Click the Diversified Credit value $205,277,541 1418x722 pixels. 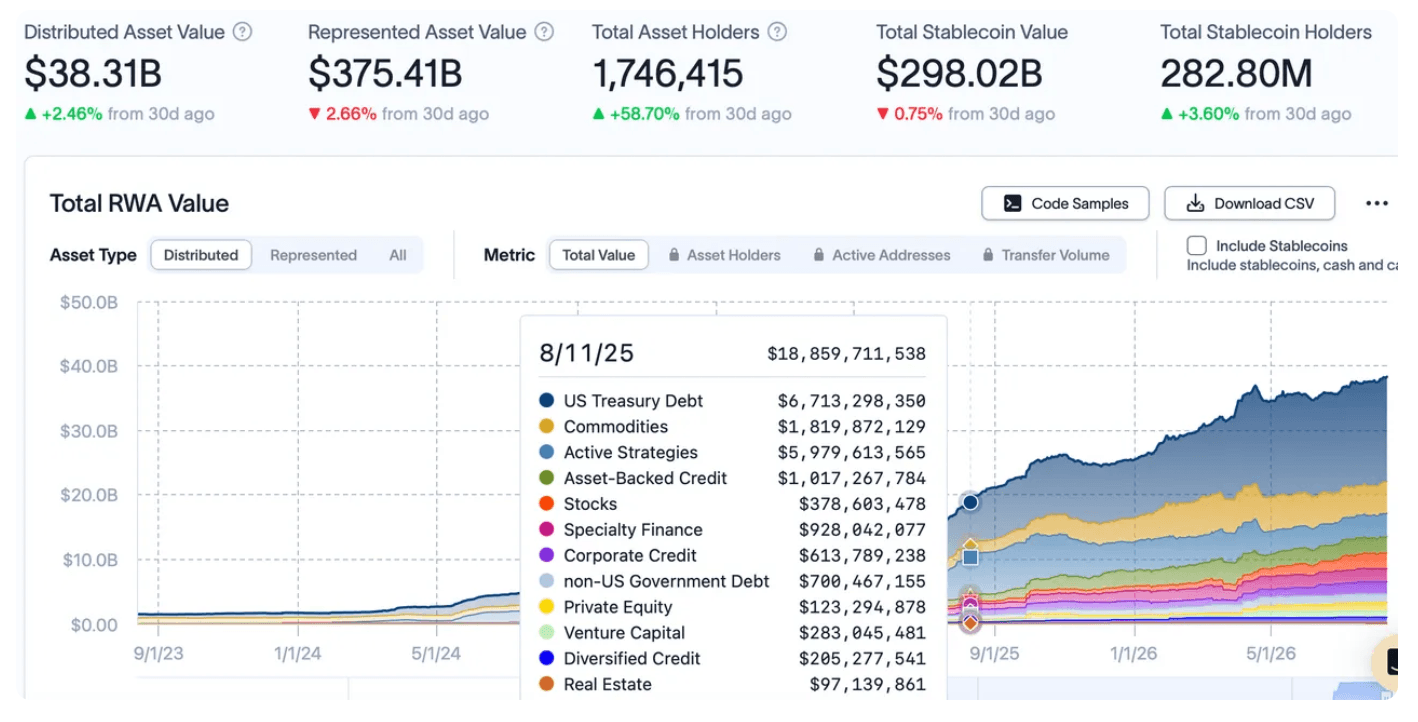[863, 659]
